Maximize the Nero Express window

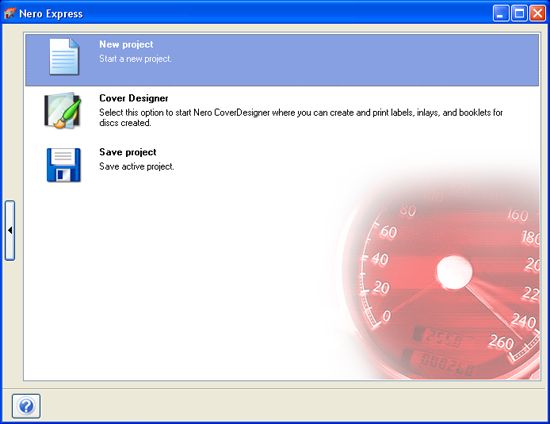519,14
